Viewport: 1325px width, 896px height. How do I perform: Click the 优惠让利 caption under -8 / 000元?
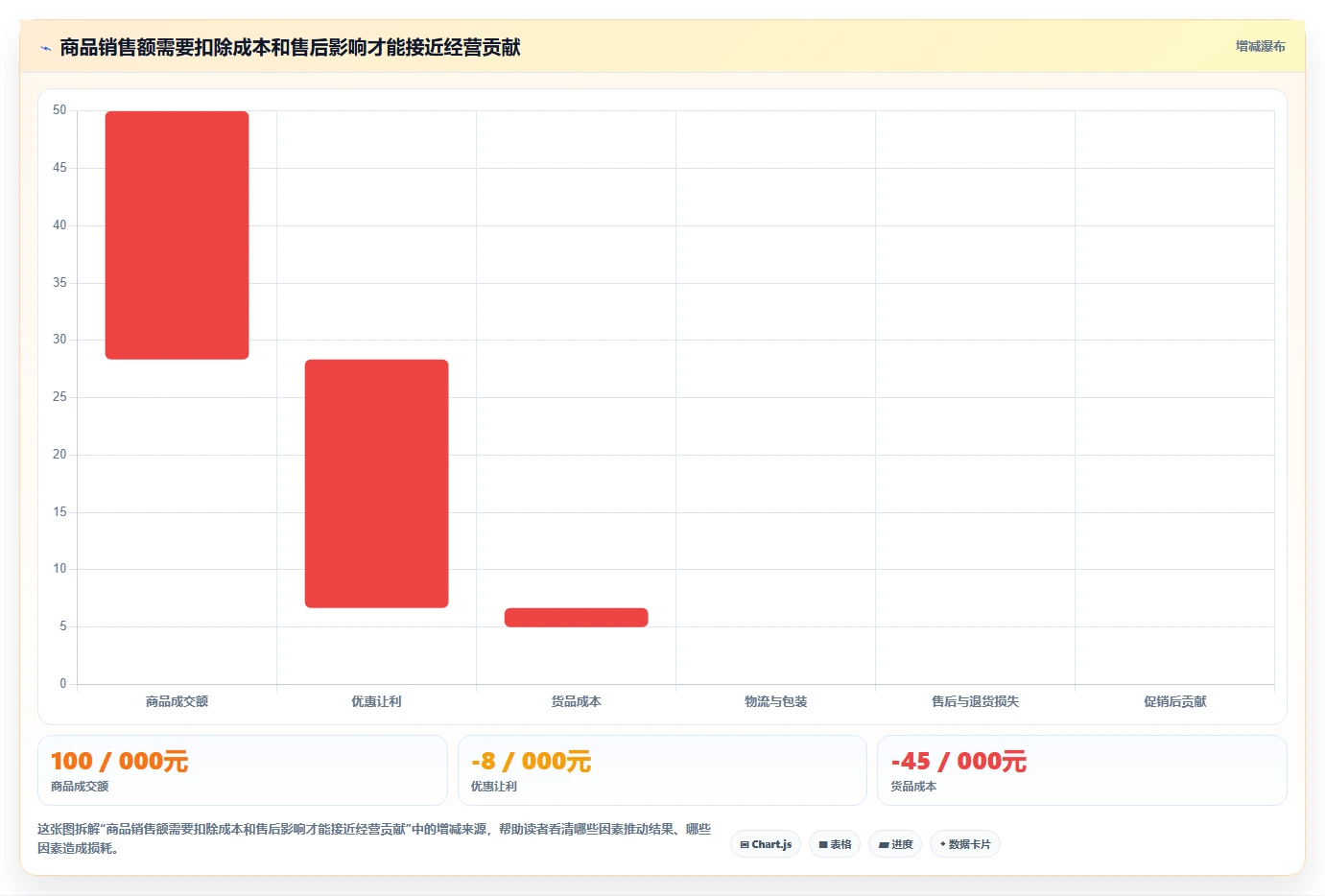pyautogui.click(x=493, y=786)
